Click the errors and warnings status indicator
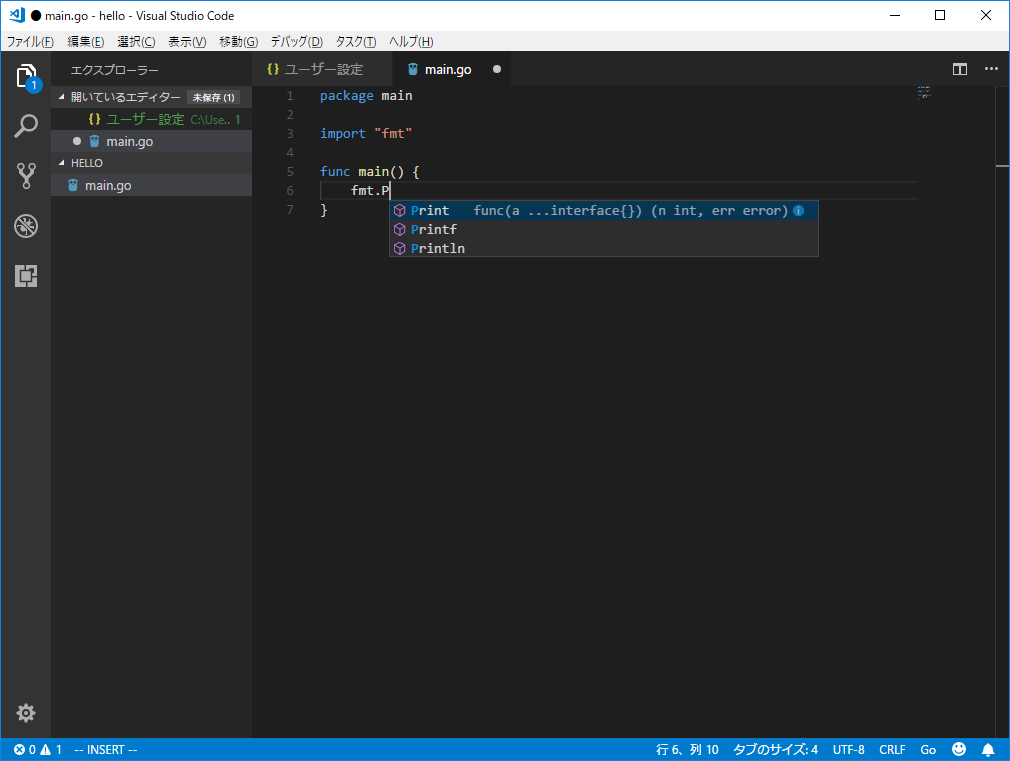This screenshot has height=761, width=1010. (x=38, y=749)
